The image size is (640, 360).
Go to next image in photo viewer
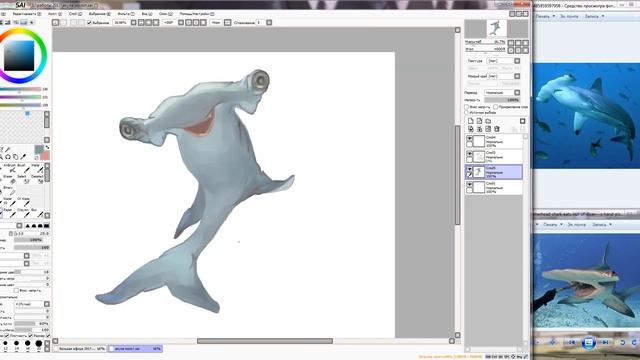point(606,342)
